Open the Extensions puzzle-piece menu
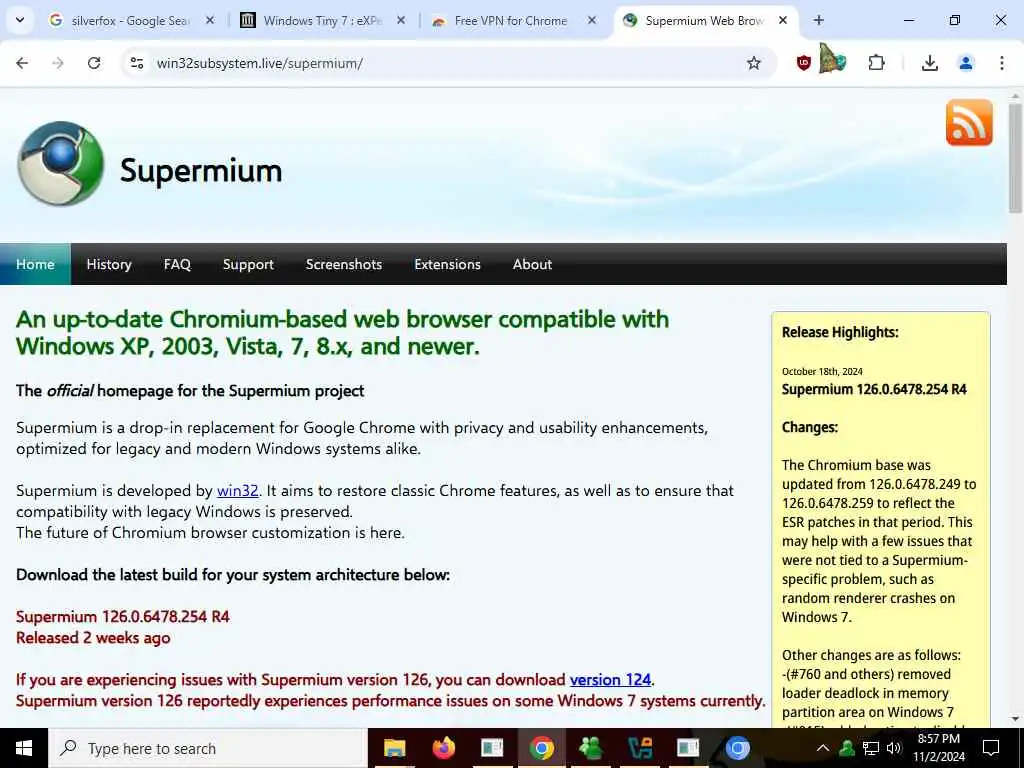1024x768 pixels. tap(876, 63)
